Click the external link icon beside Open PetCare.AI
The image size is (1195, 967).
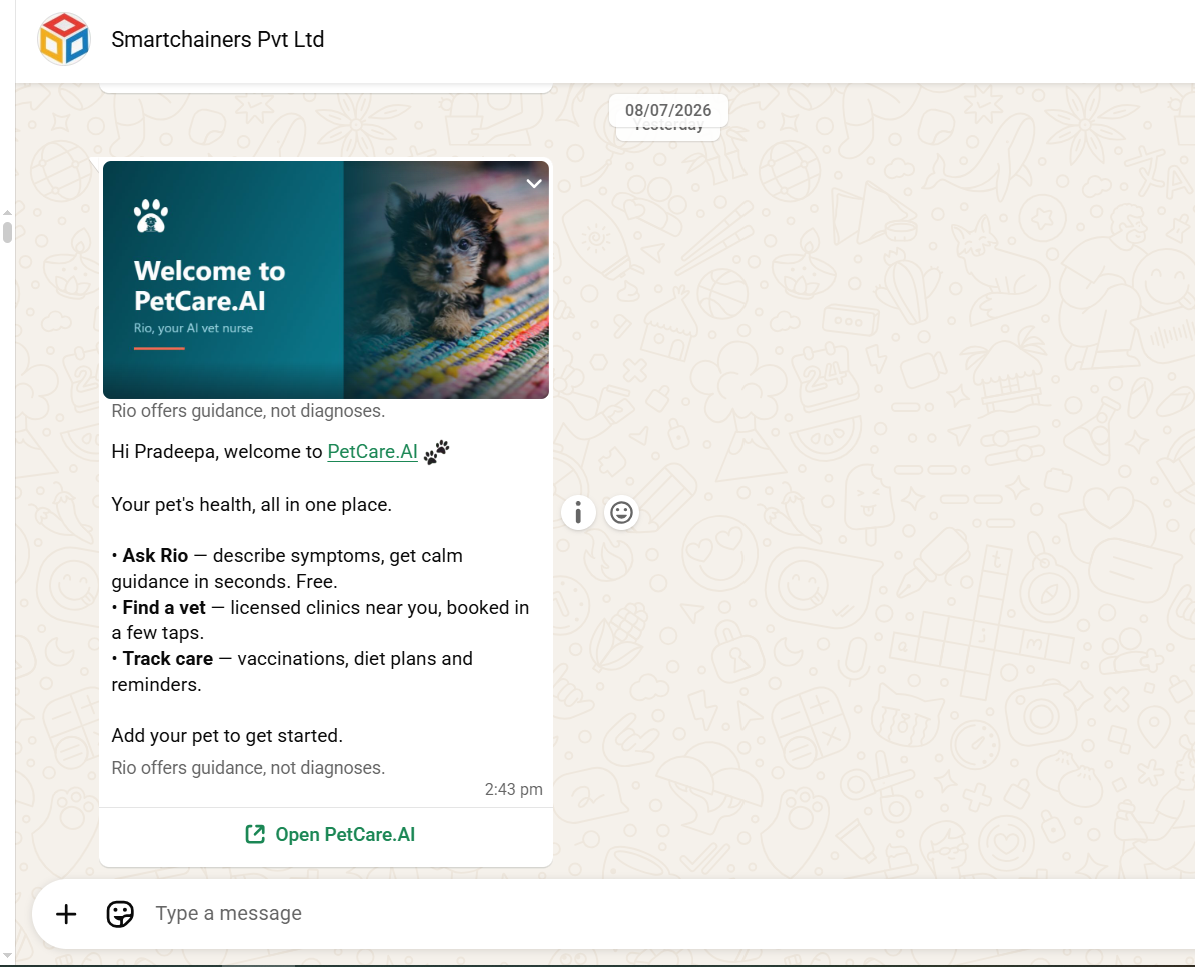coord(255,834)
